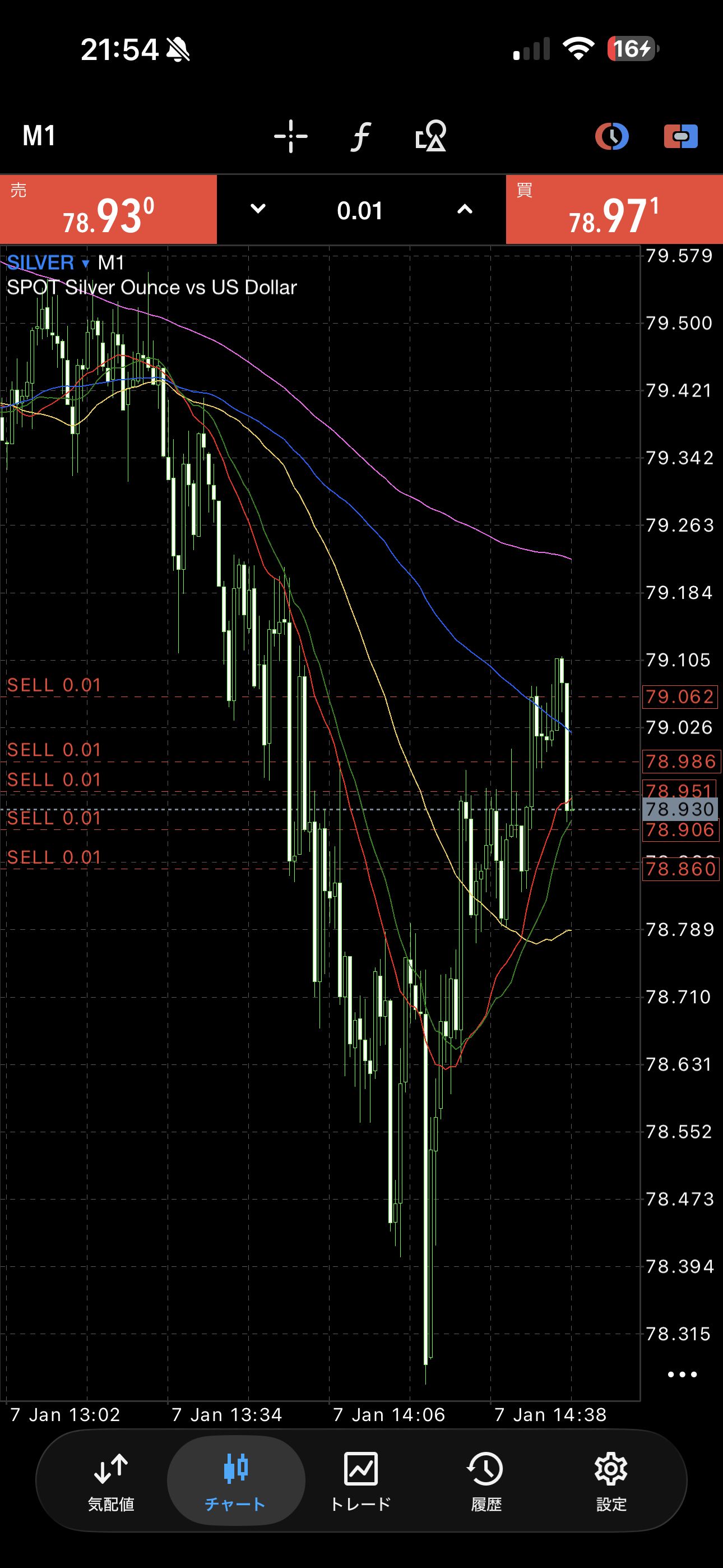Screen dimensions: 723x1568
Task: Select the チャート chart tab
Action: pyautogui.click(x=235, y=1481)
